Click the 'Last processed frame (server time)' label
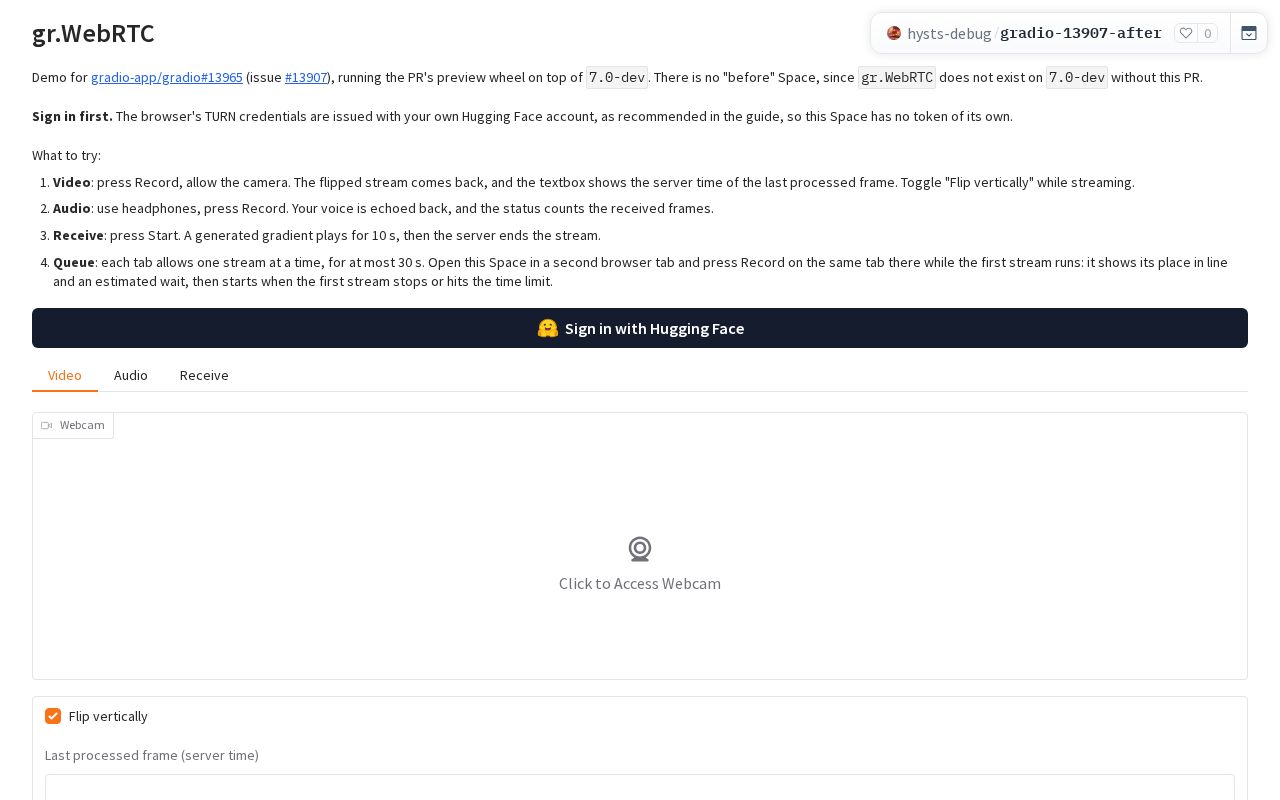The height and width of the screenshot is (800, 1280). point(152,755)
